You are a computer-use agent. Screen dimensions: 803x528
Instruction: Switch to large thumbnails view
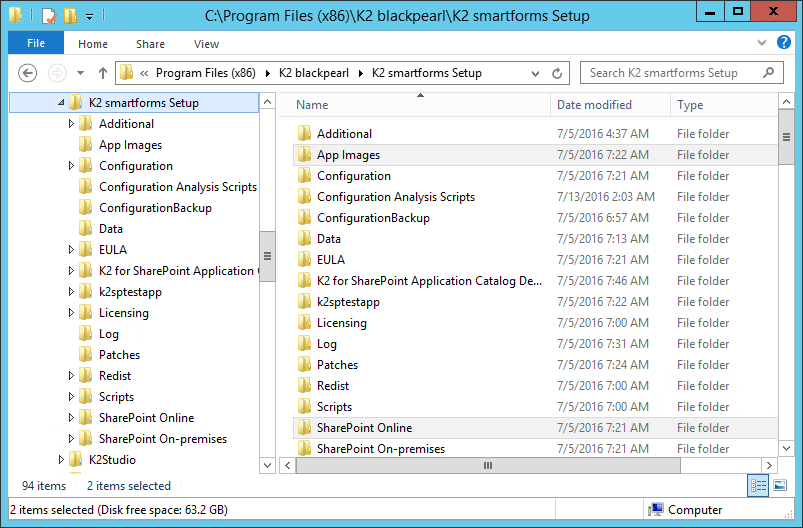click(x=780, y=485)
